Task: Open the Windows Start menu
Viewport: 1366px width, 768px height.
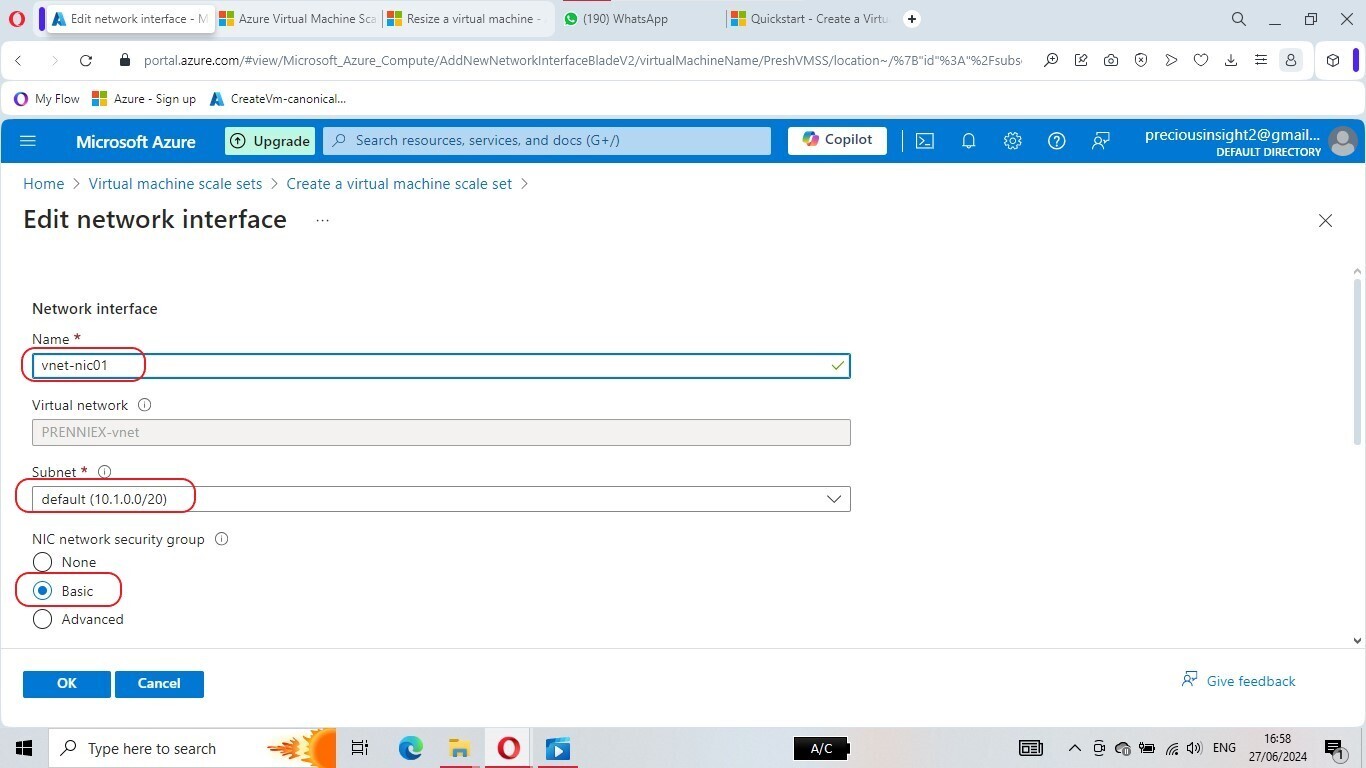Action: [24, 748]
